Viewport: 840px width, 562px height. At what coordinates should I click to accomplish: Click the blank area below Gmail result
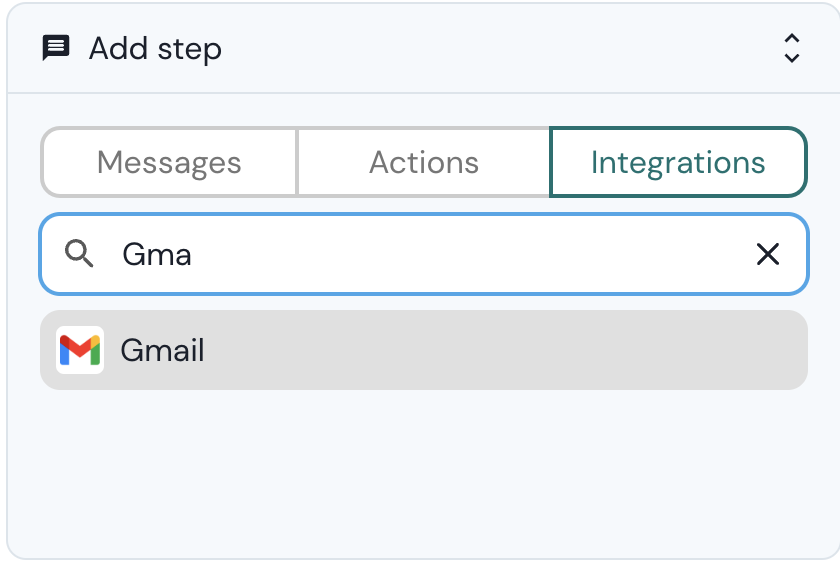[423, 470]
